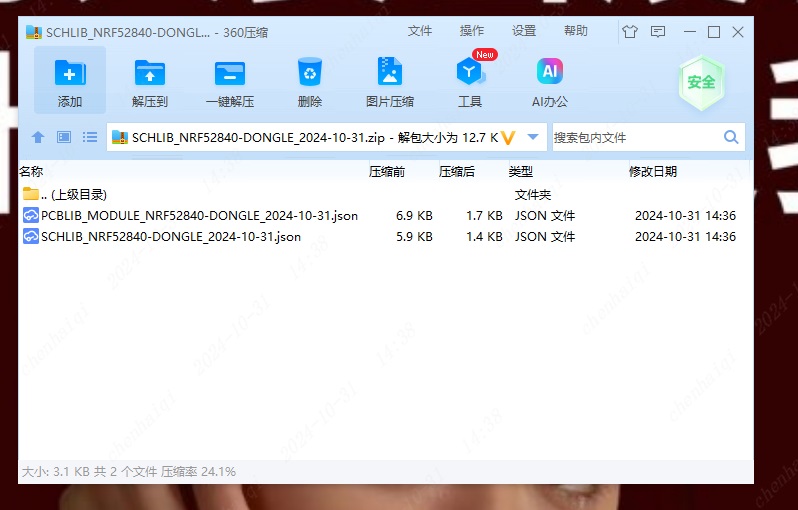
Task: Click the feedback message icon in title bar
Action: tap(658, 32)
